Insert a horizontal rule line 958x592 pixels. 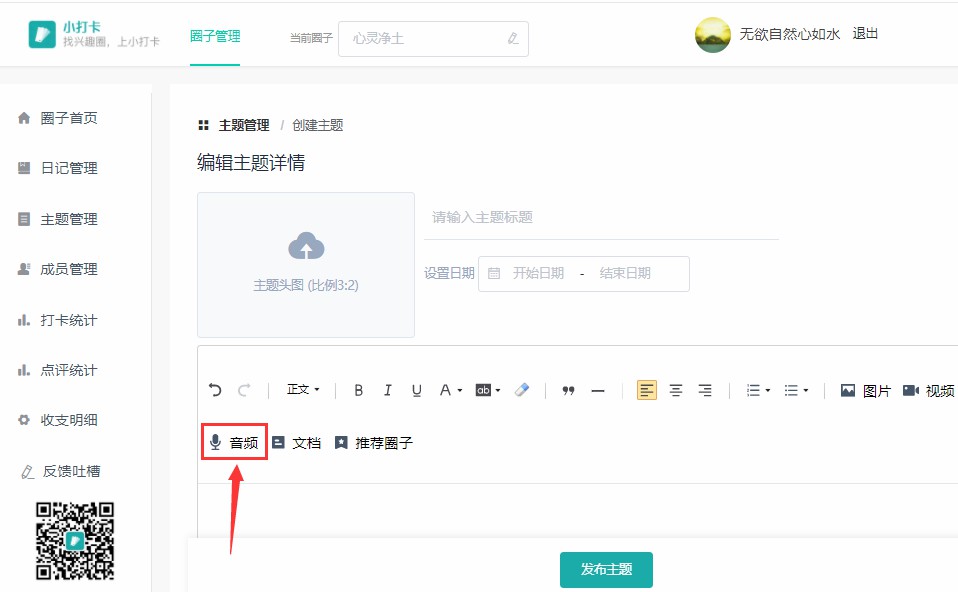click(598, 390)
